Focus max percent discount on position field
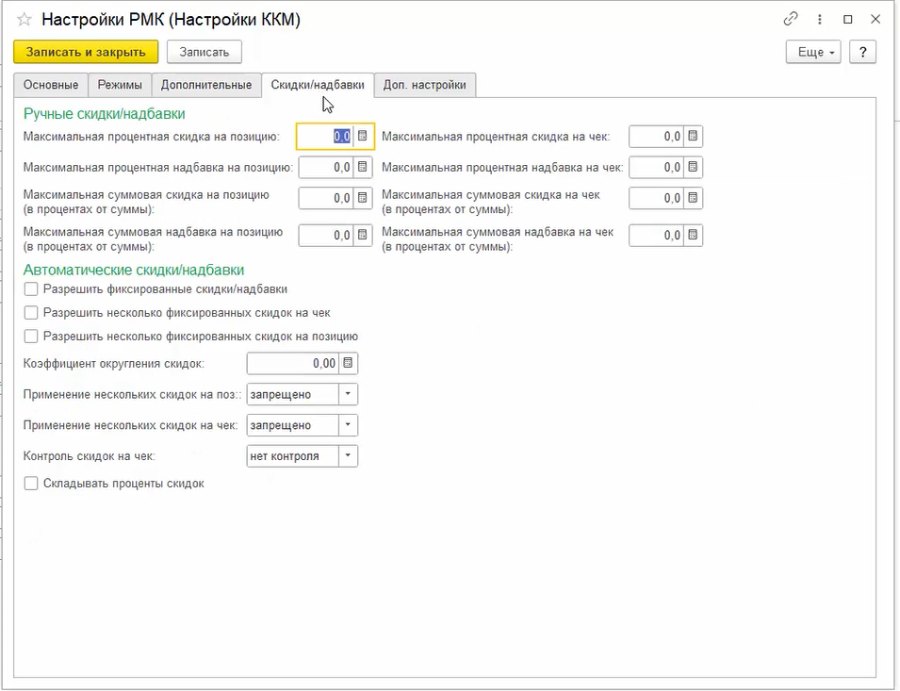This screenshot has width=900, height=691. [x=325, y=137]
